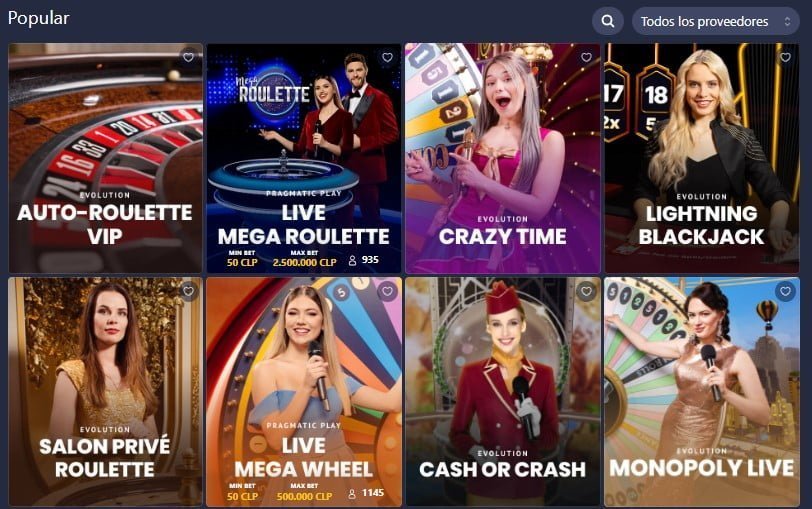Heart the Salon Privé Roulette card

click(x=188, y=291)
